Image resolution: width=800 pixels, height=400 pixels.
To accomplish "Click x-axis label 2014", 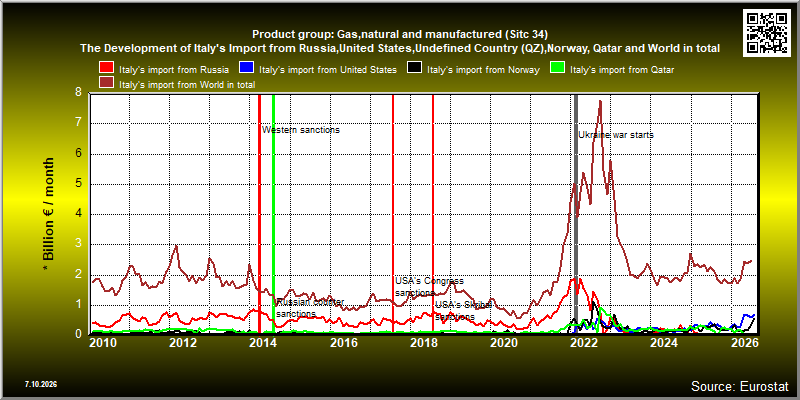I will click(264, 343).
